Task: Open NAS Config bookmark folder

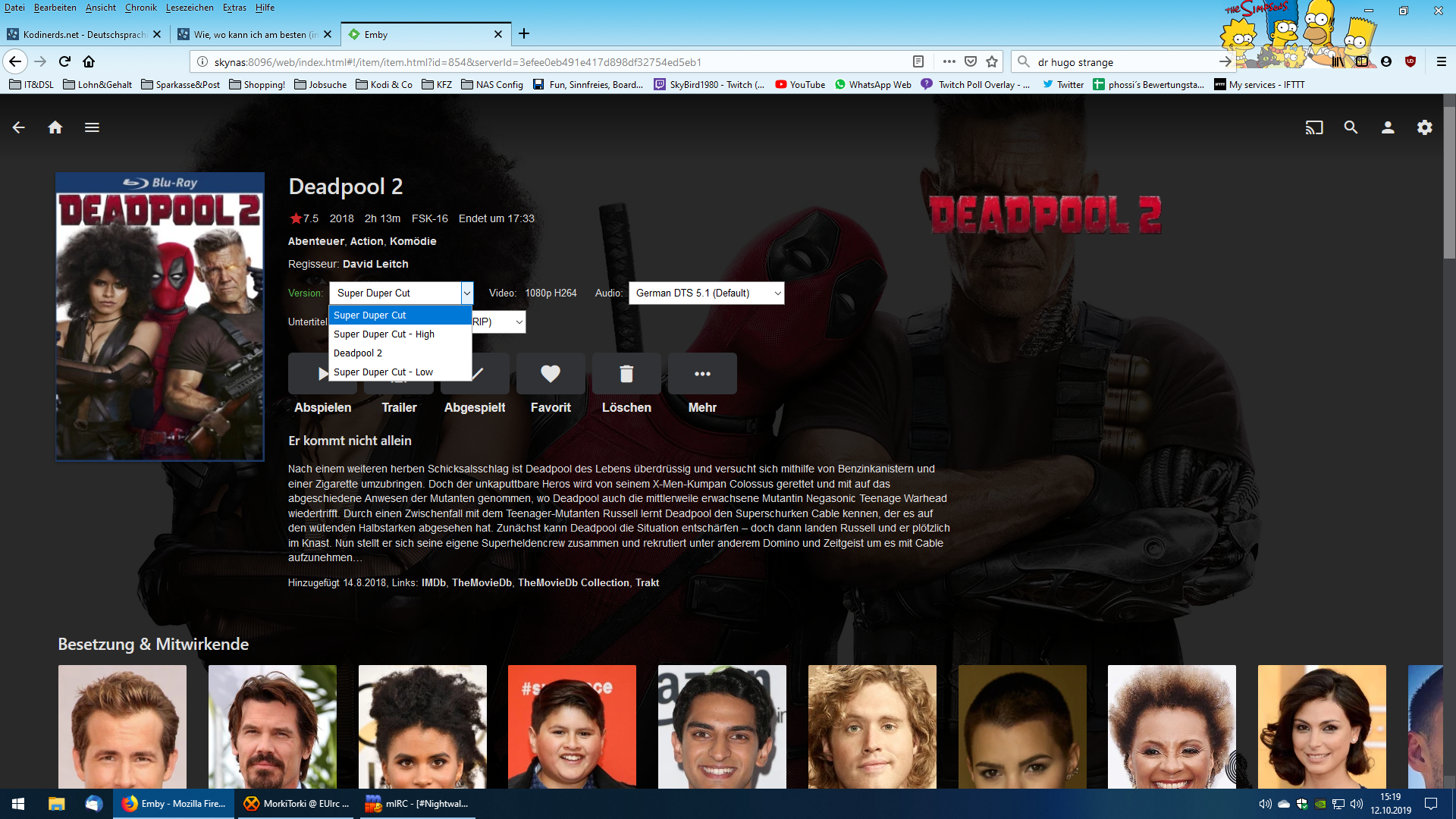Action: point(492,84)
